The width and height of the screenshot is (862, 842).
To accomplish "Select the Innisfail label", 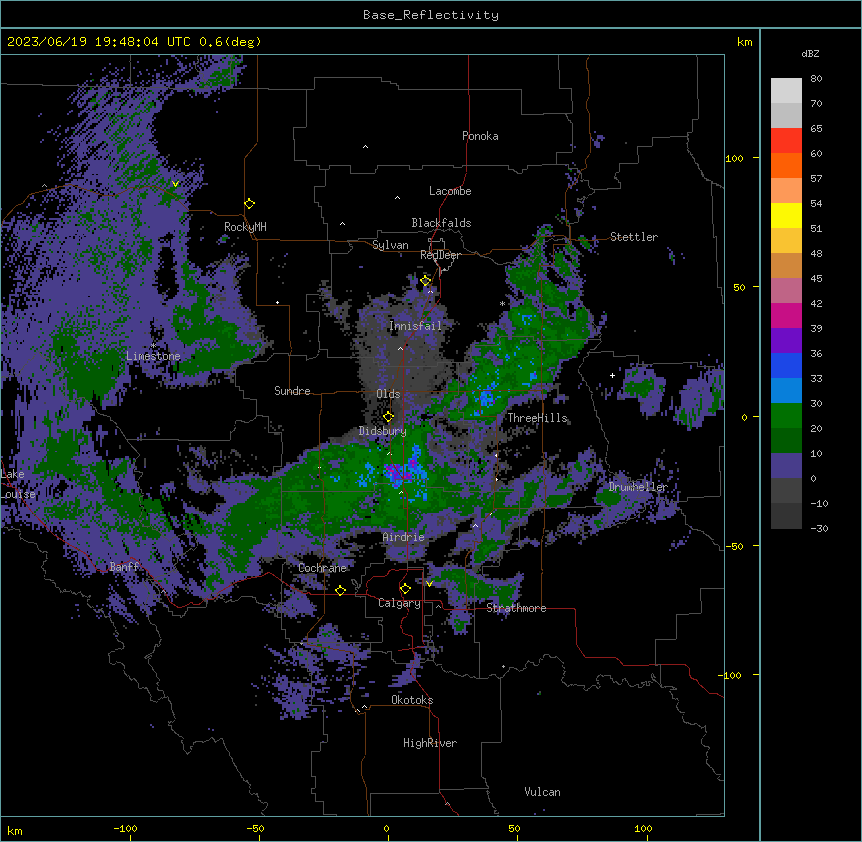I will (x=416, y=326).
